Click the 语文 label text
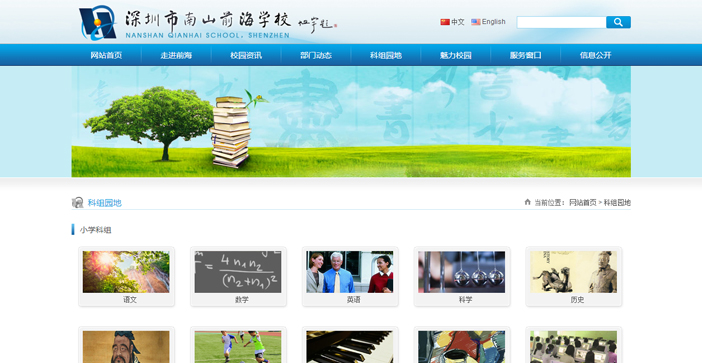 [130, 300]
